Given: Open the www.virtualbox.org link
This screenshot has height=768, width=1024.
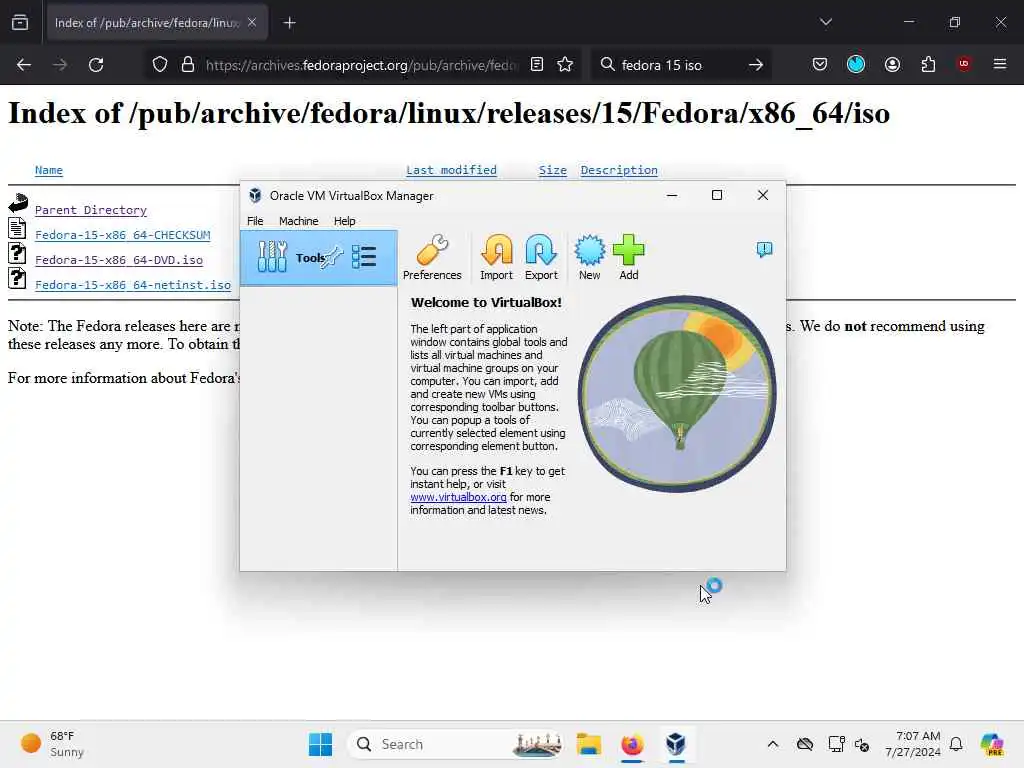Looking at the screenshot, I should pos(458,497).
